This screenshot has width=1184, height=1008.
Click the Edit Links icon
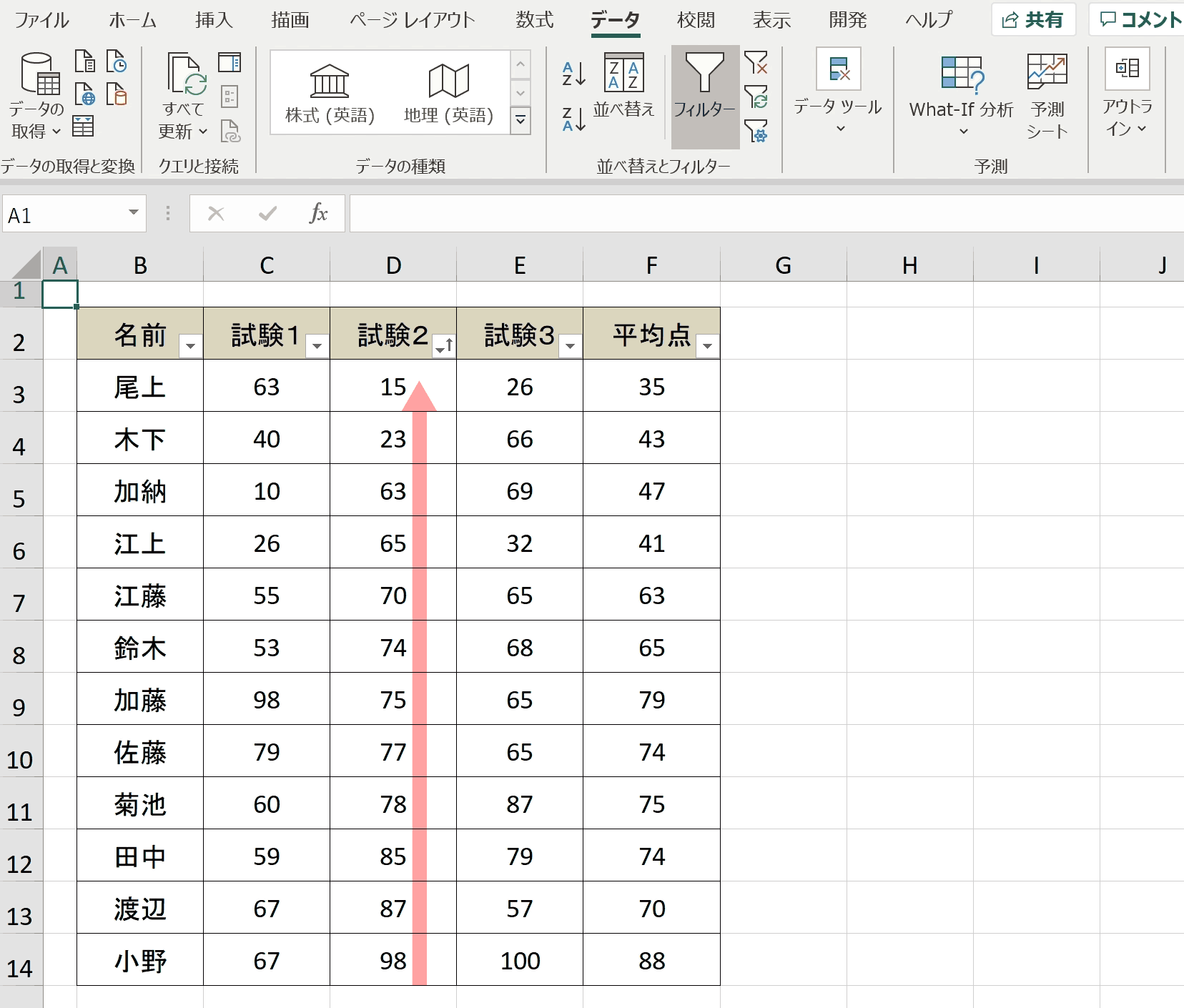[230, 131]
